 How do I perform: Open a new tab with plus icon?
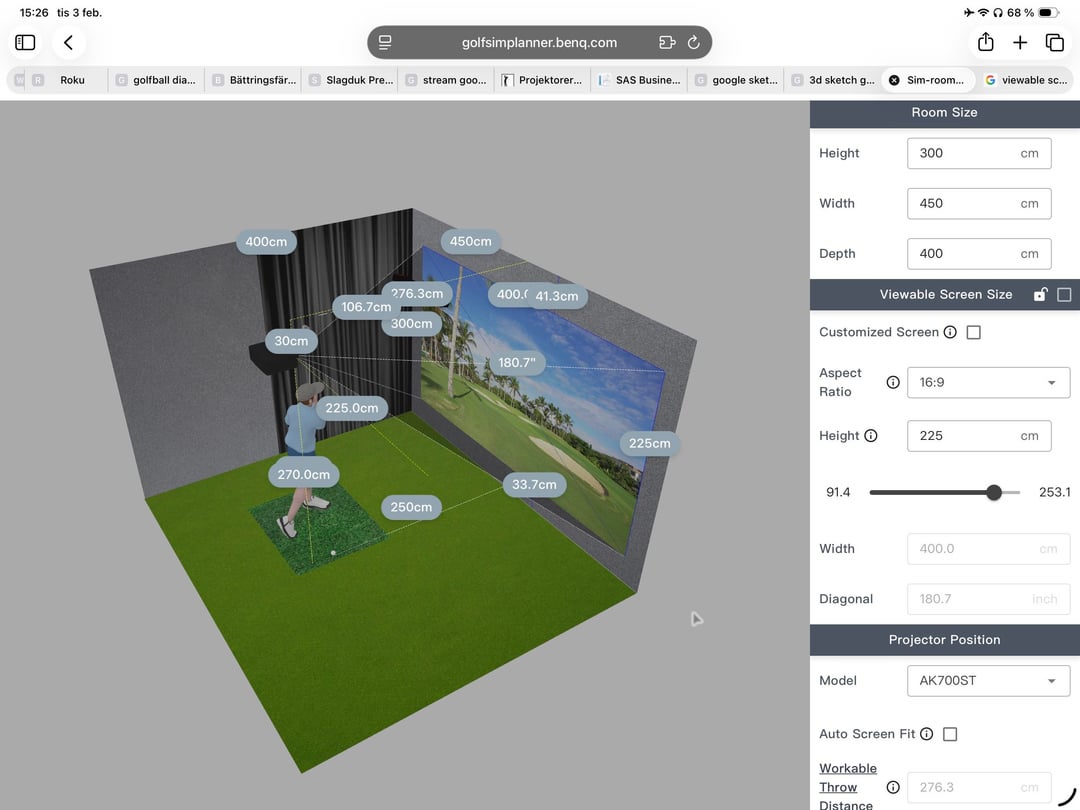(x=1020, y=43)
